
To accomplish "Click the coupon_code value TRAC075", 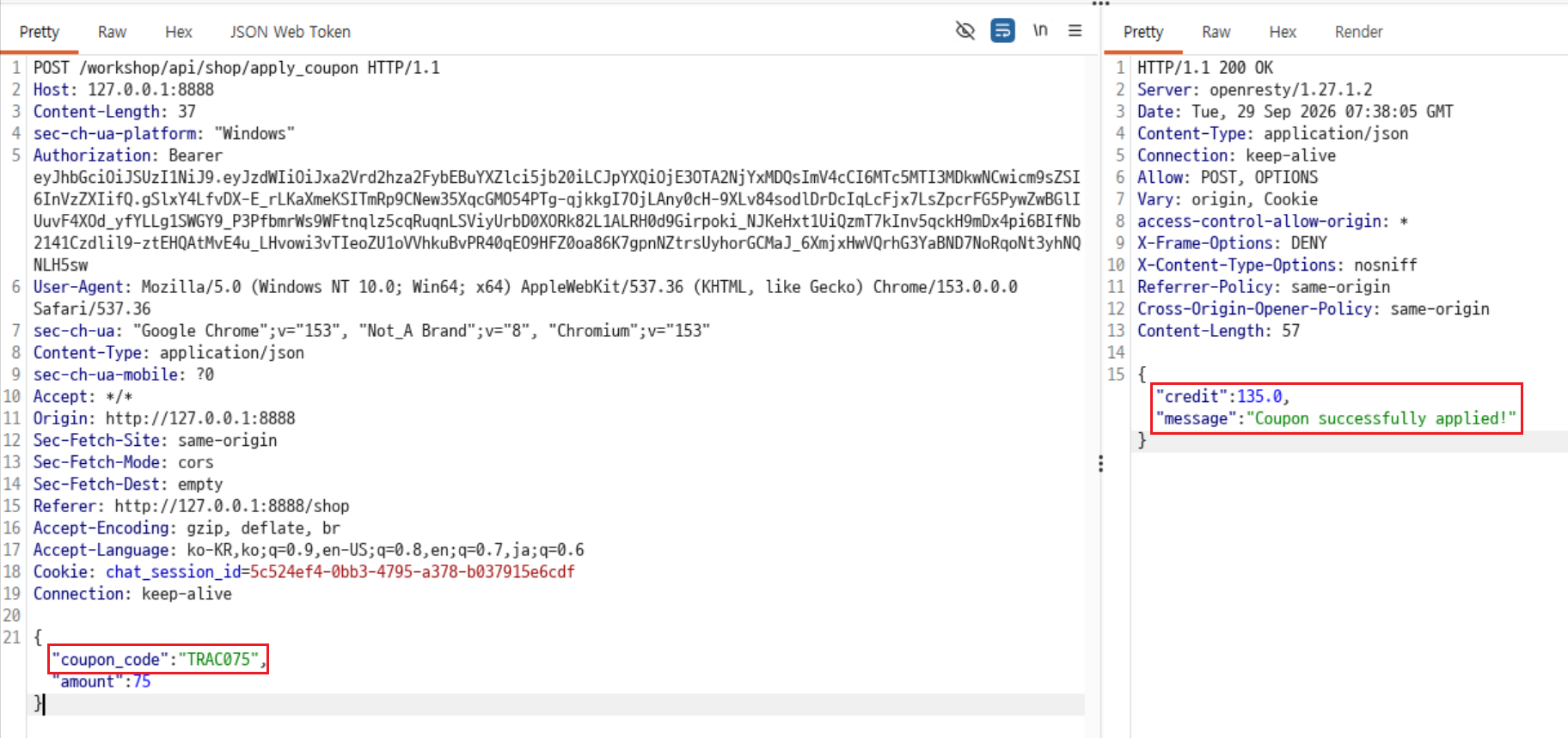I will tap(219, 659).
